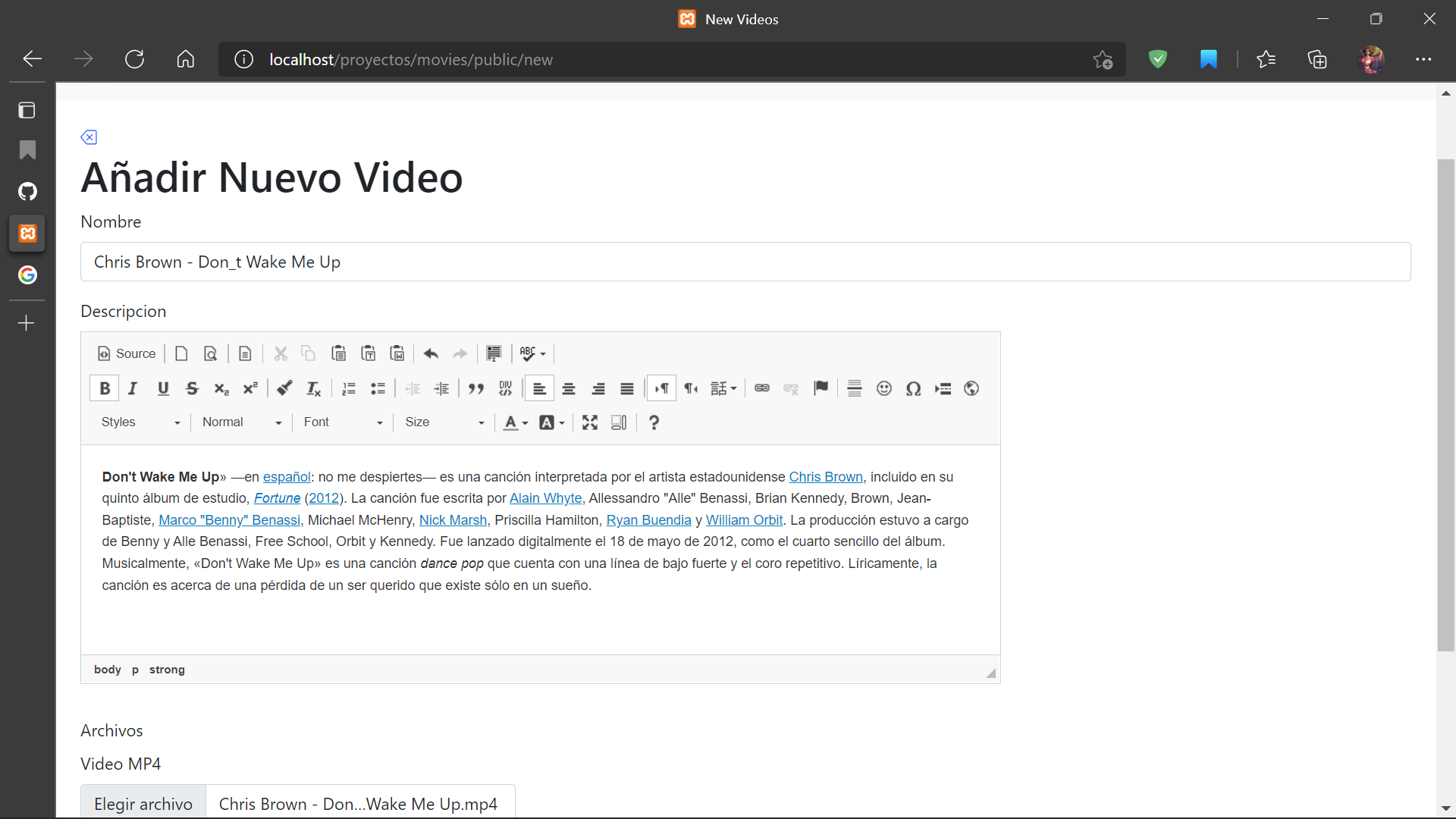Image resolution: width=1456 pixels, height=819 pixels.
Task: Click the Paste from Word icon
Action: pyautogui.click(x=397, y=353)
